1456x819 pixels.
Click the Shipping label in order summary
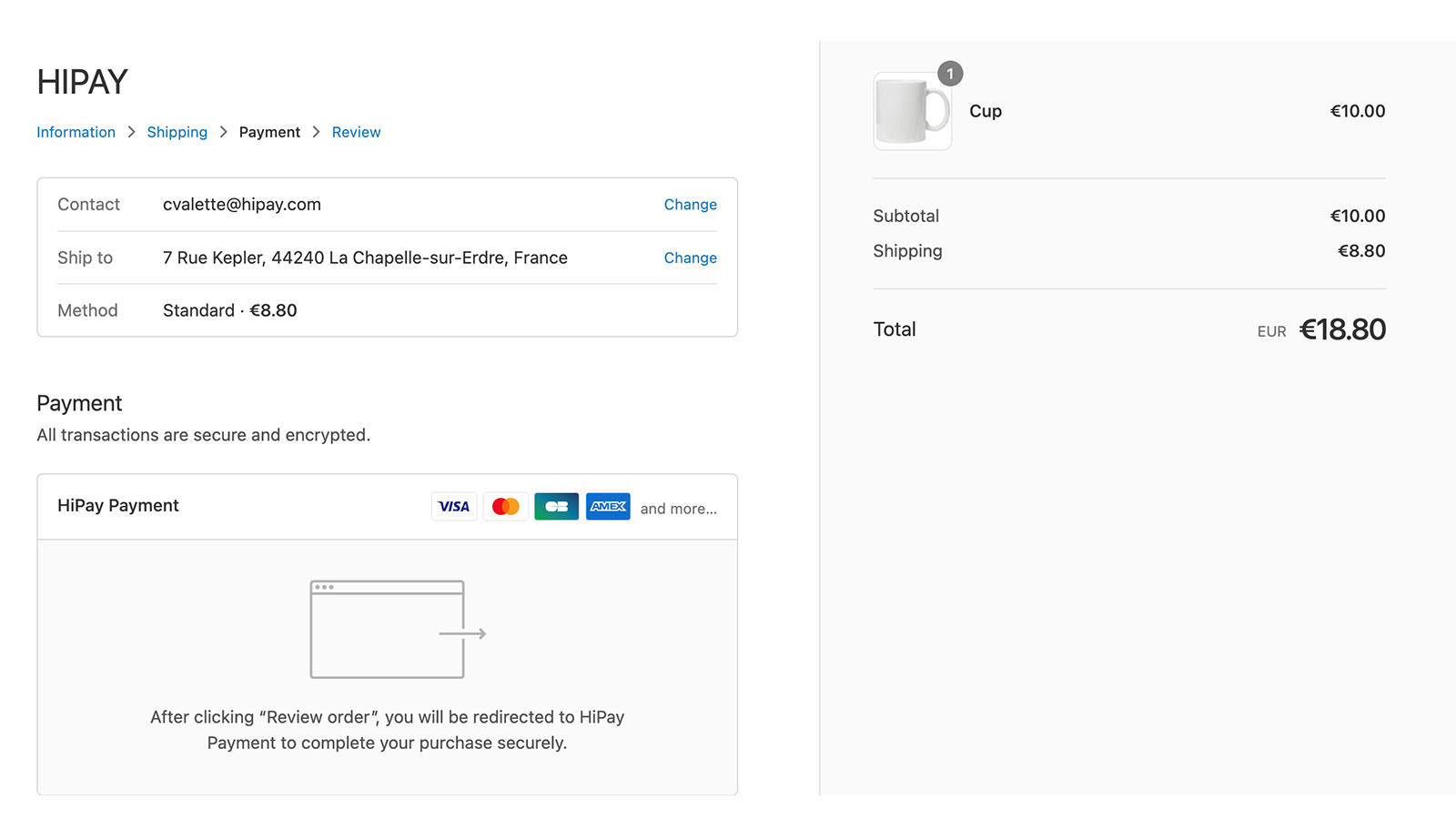[907, 251]
